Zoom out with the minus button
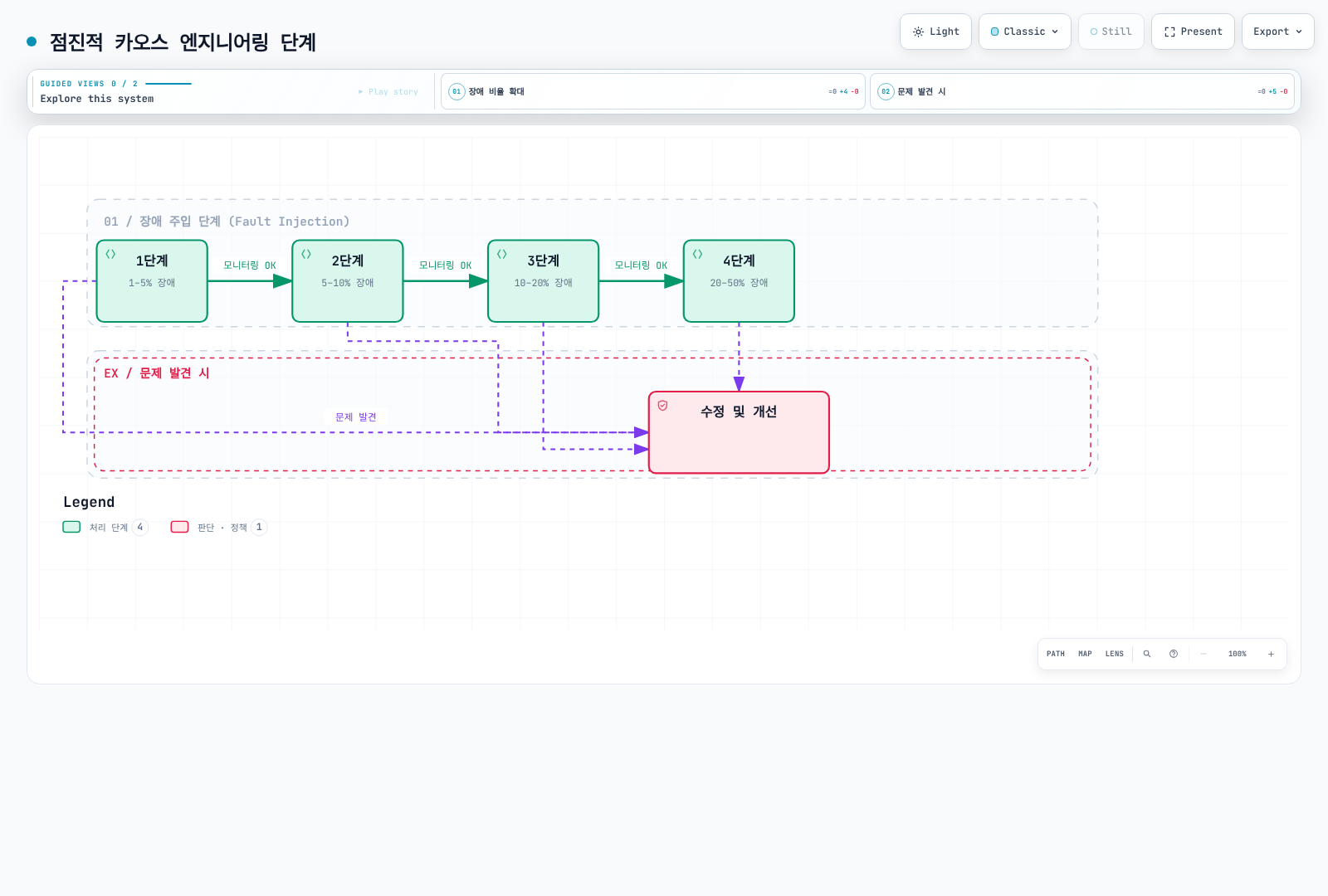1328x896 pixels. [1203, 654]
